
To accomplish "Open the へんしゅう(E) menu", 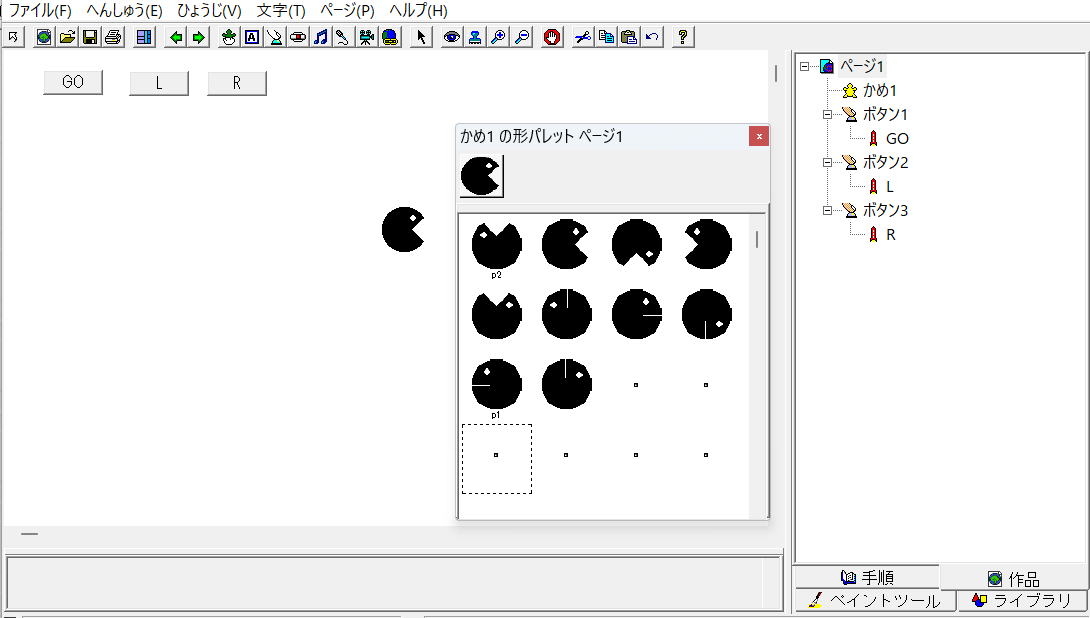I will [124, 10].
